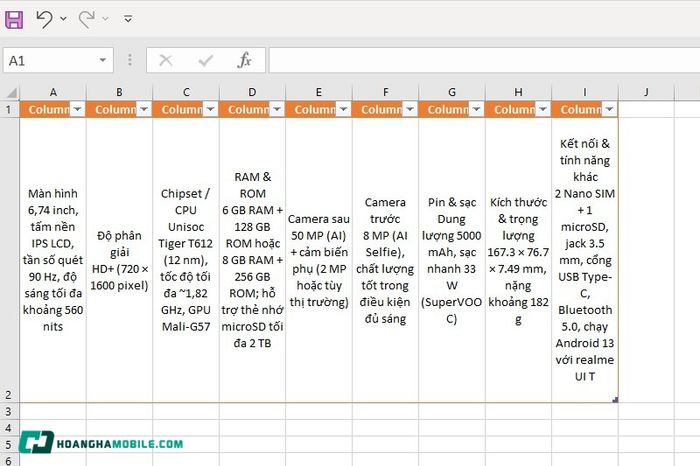Select column H header letter
The width and height of the screenshot is (700, 466).
click(x=518, y=92)
